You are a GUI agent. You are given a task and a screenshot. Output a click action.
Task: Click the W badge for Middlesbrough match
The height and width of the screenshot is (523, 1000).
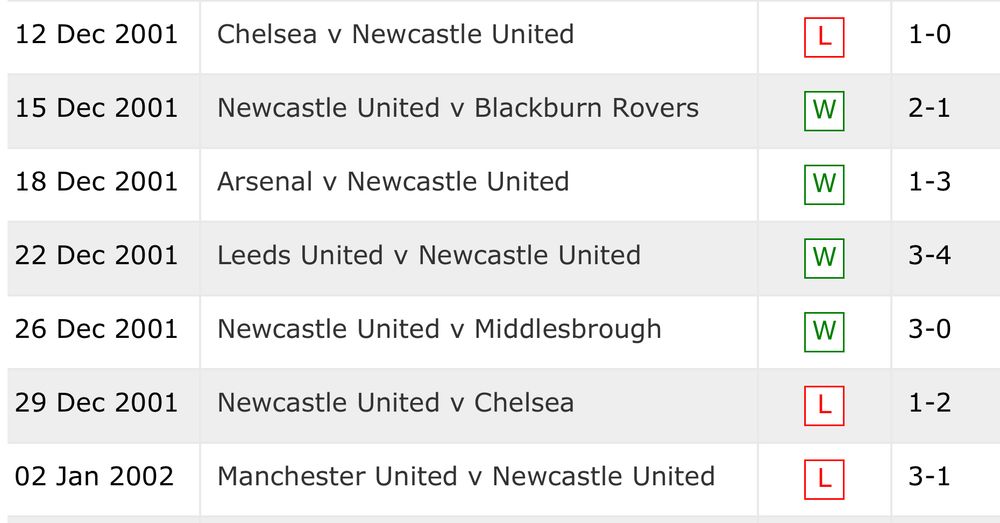coord(824,331)
